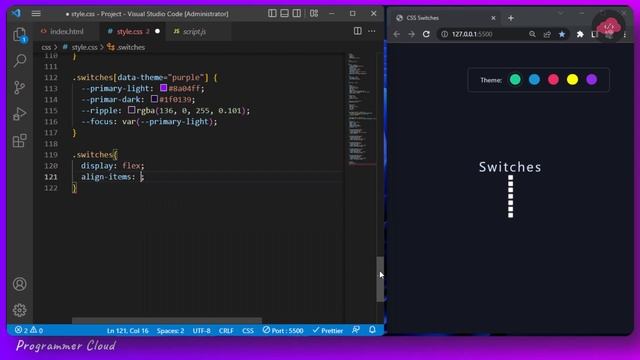Click the browser address bar URL
This screenshot has height=360, width=640.
[472, 34]
